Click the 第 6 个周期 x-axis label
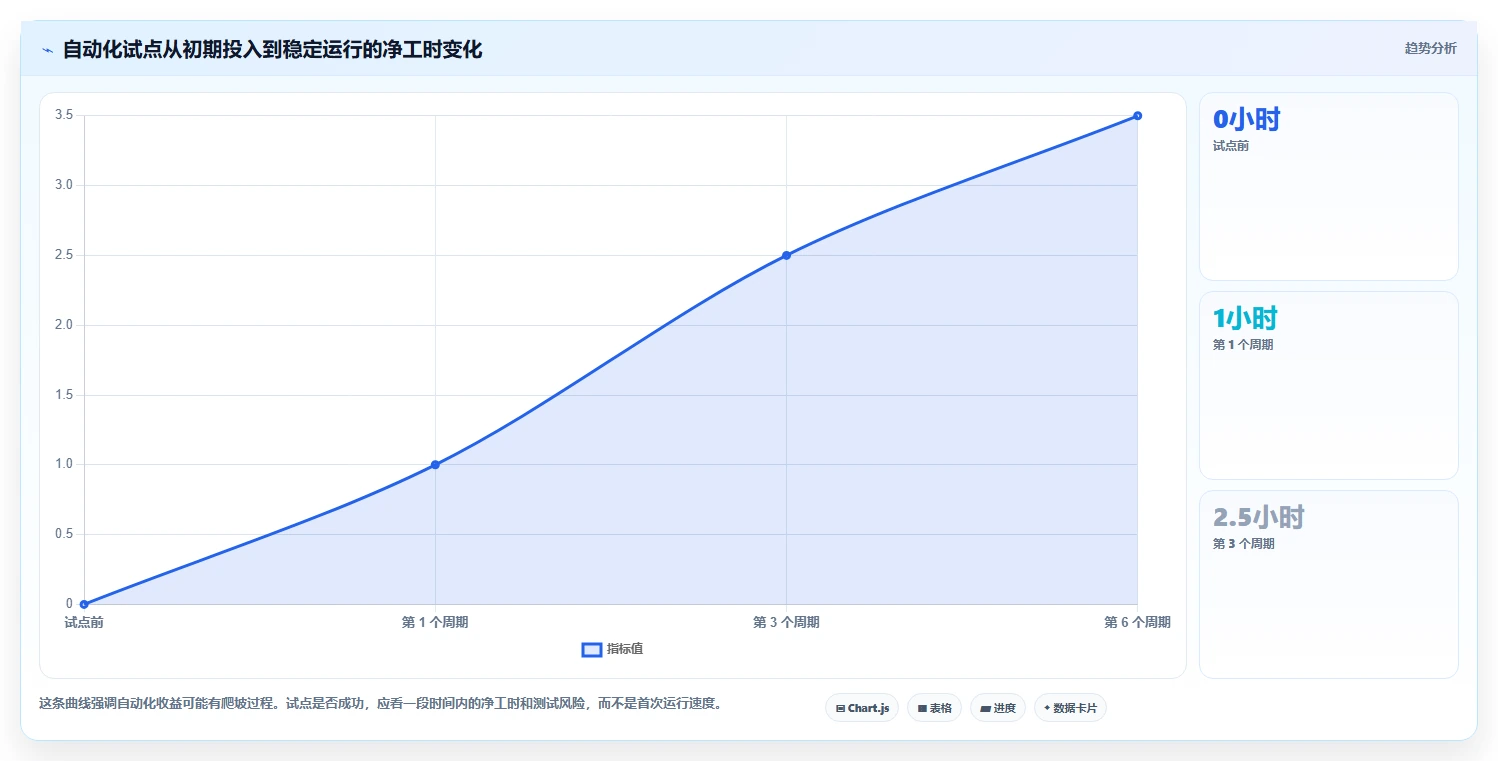Viewport: 1498px width, 761px height. 1137,622
